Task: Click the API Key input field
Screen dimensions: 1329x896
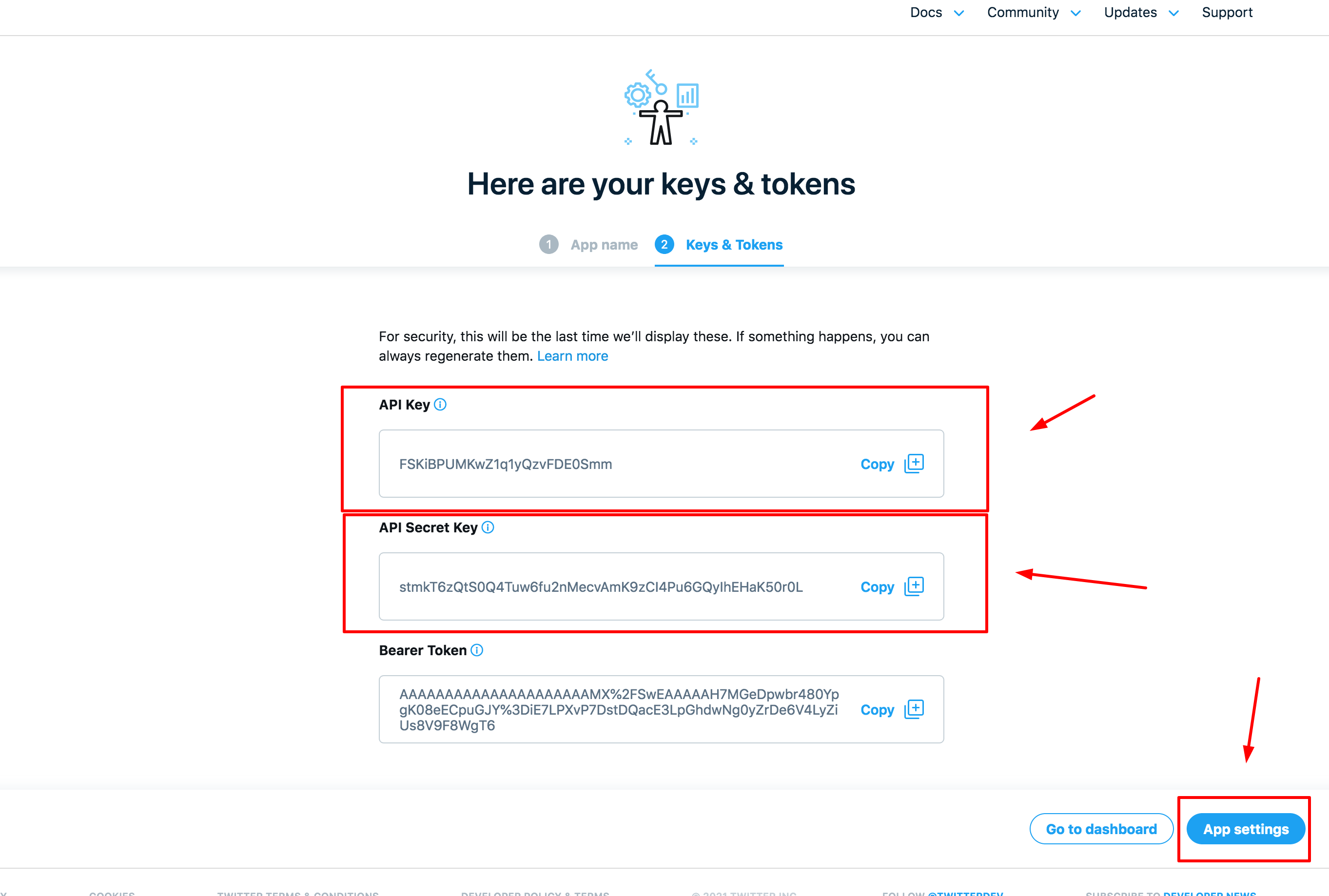Action: tap(660, 463)
